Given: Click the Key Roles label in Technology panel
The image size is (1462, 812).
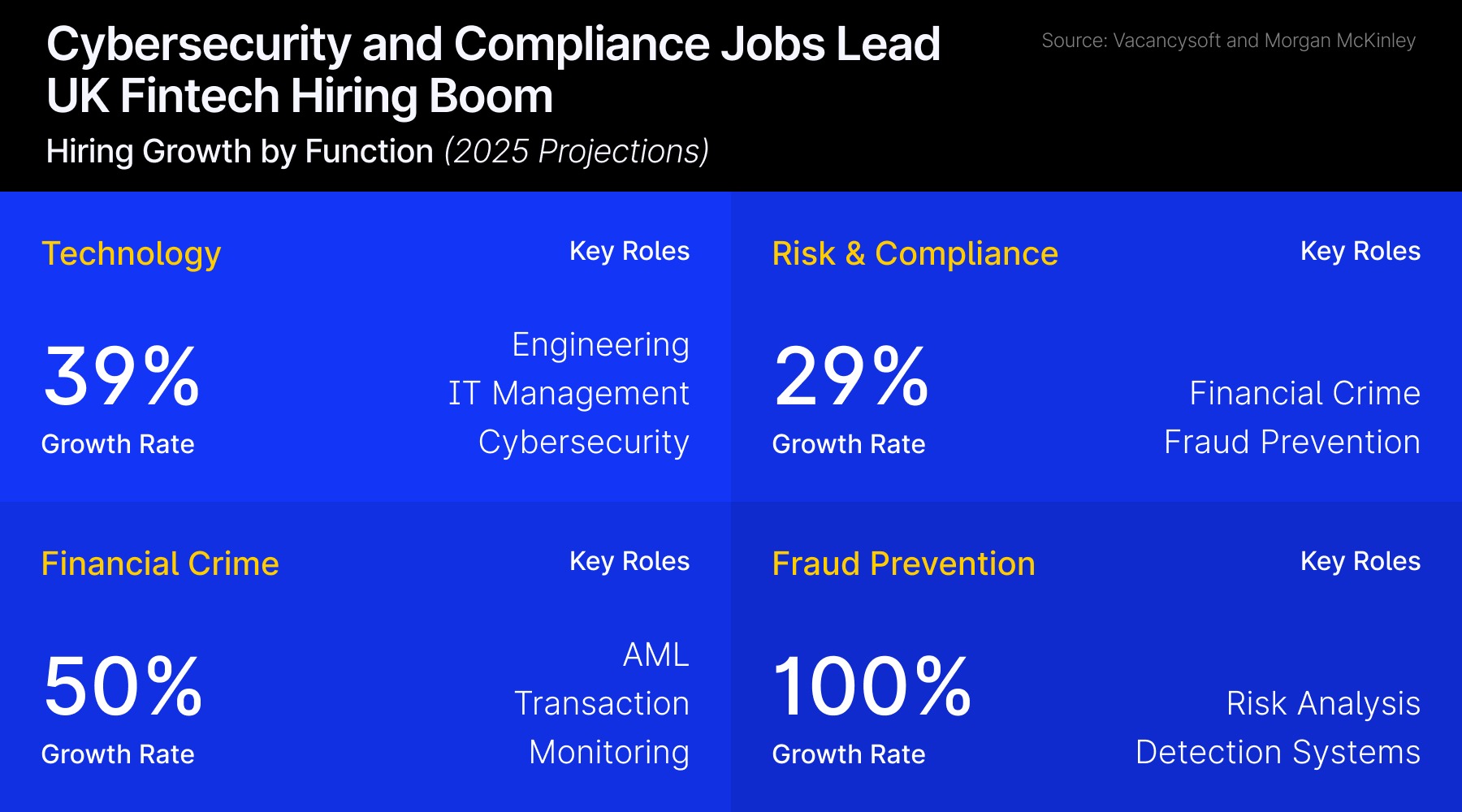Looking at the screenshot, I should pos(629,252).
